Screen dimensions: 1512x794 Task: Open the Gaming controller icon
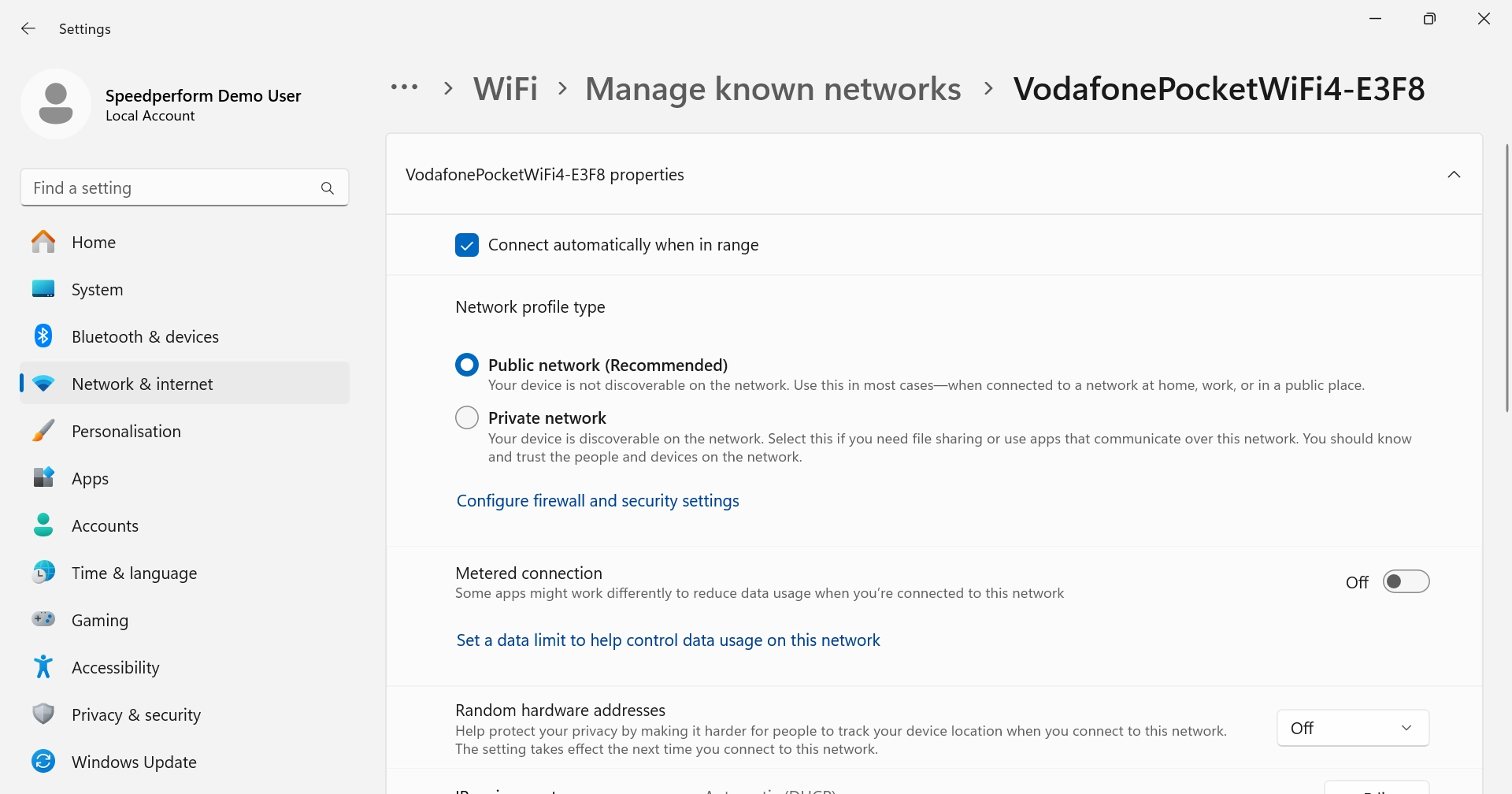click(x=43, y=620)
